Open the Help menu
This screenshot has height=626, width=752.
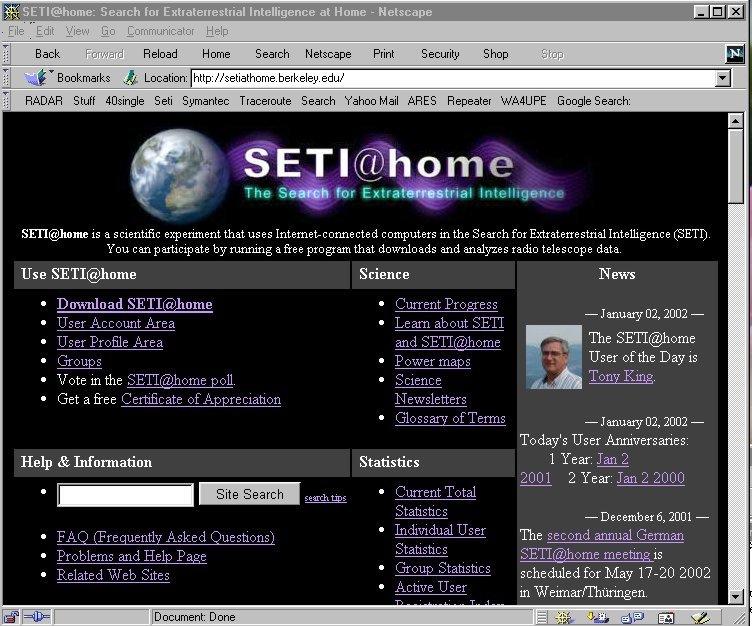pos(217,31)
